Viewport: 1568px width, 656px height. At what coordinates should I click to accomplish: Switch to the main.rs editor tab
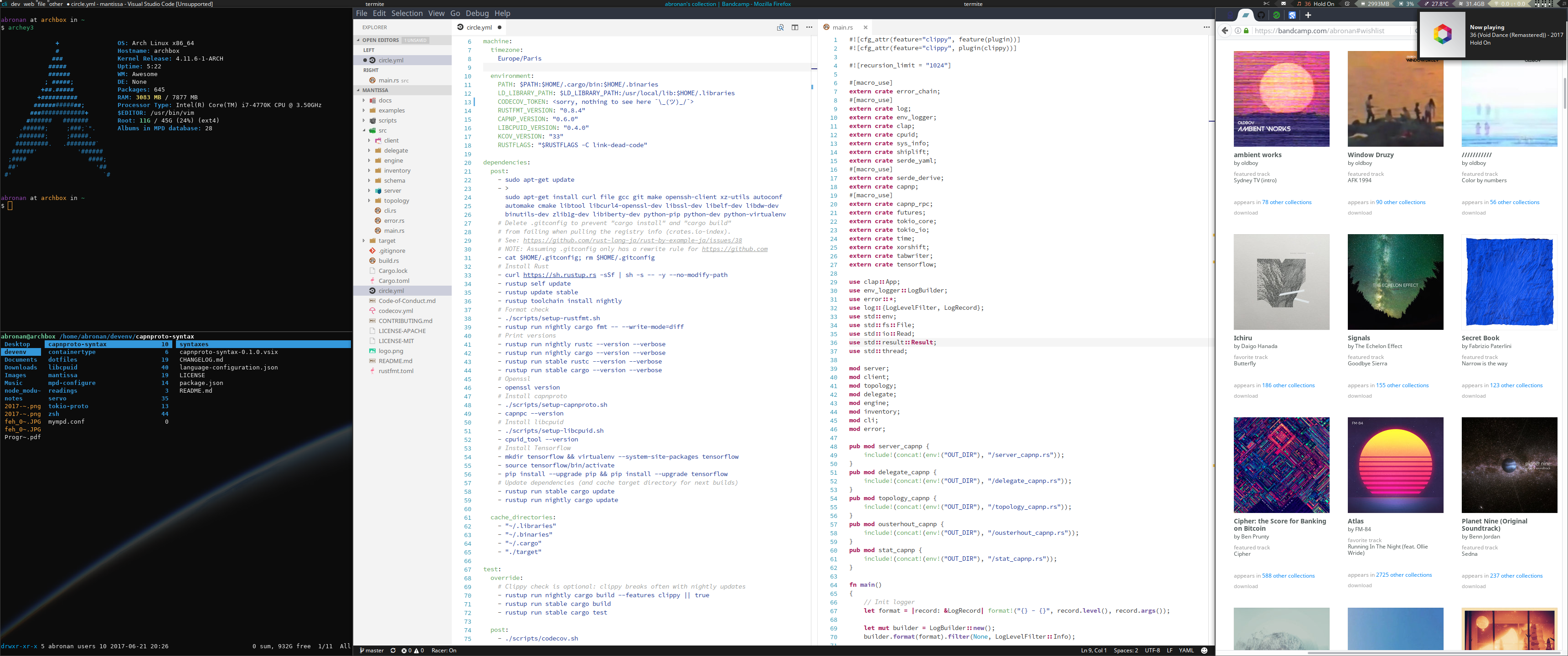[842, 27]
